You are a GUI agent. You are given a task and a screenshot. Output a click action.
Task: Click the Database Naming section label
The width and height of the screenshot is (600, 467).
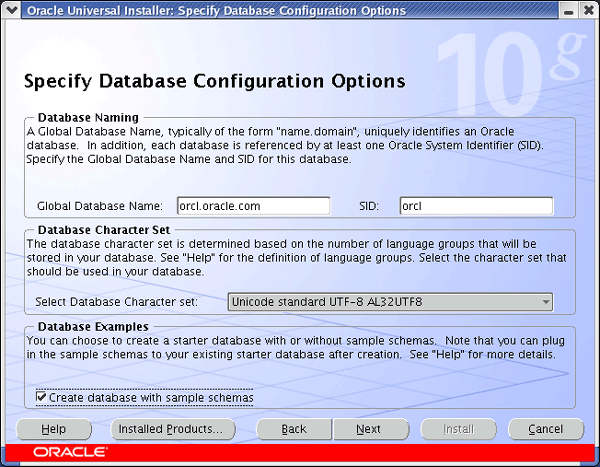click(x=88, y=118)
